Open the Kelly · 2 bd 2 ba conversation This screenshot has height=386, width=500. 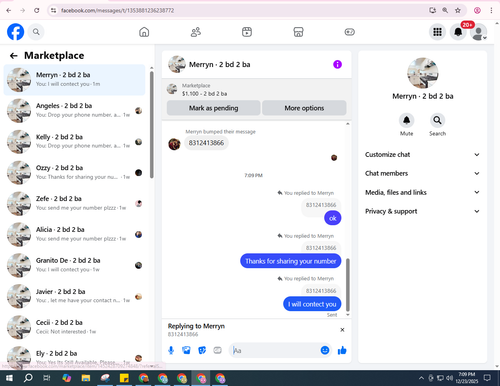pos(74,142)
